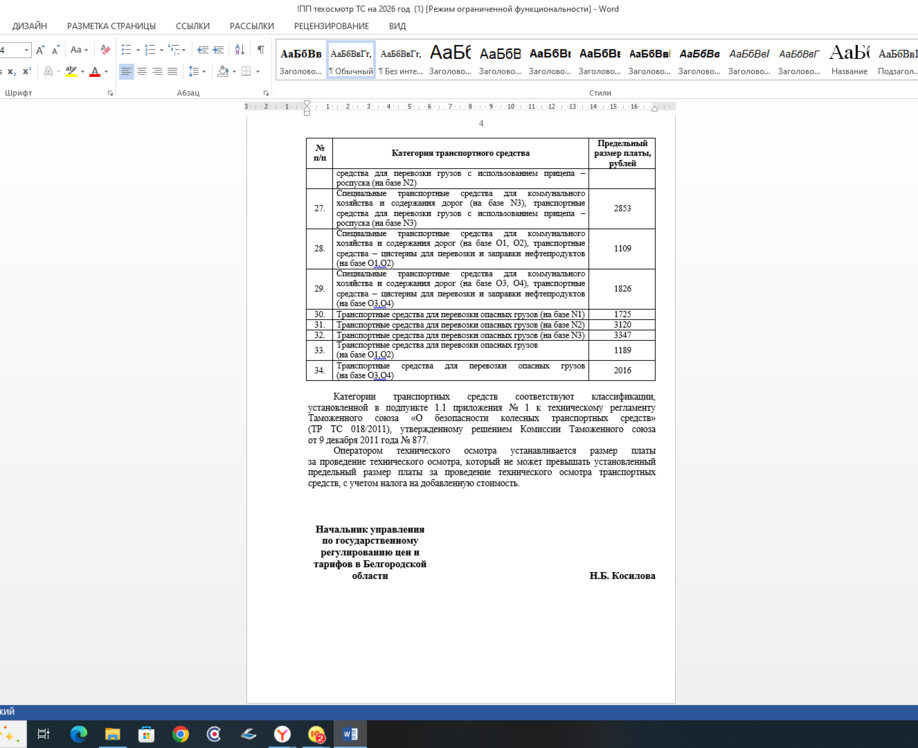The image size is (918, 748).
Task: Center-align the paragraph text
Action: click(142, 72)
